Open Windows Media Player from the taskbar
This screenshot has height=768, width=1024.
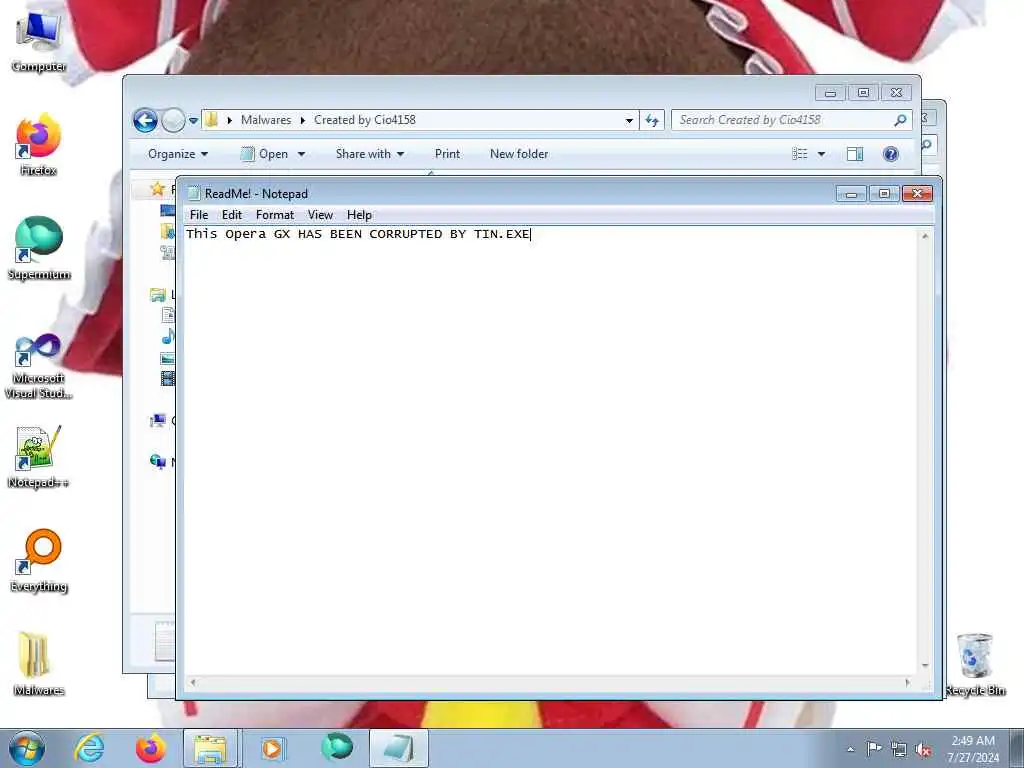pos(273,748)
